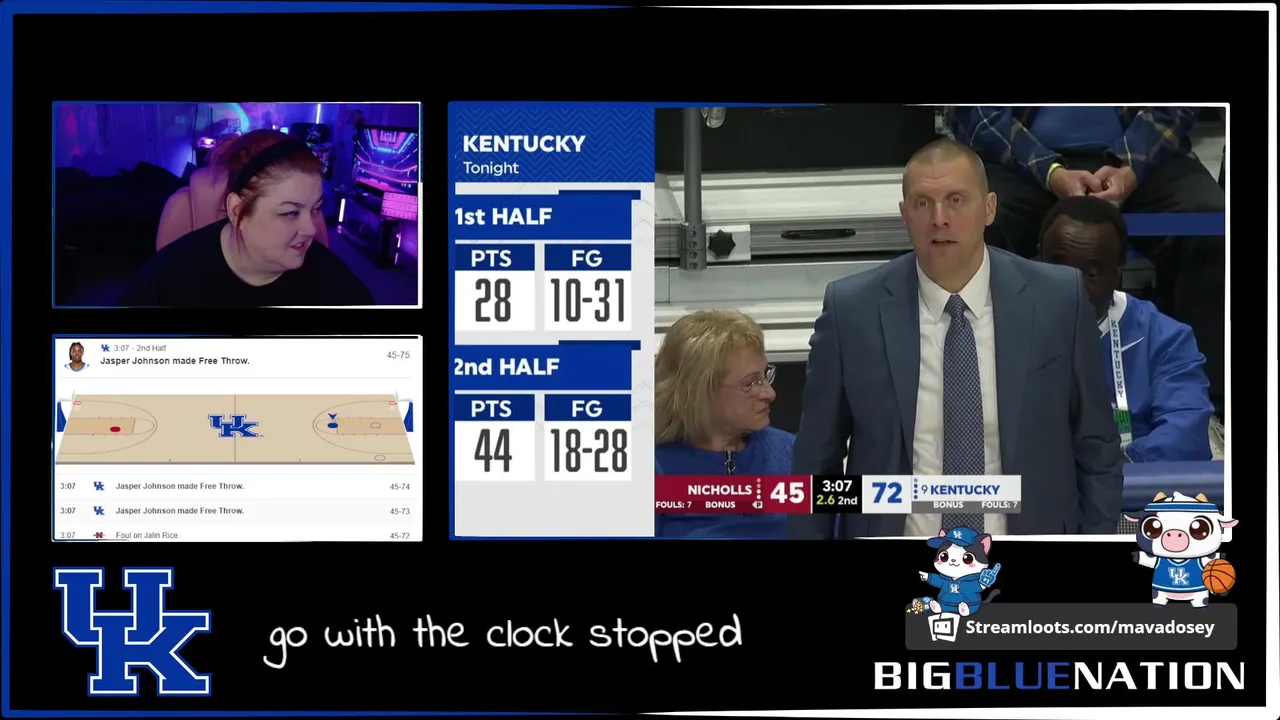Click the Nicholls 45 score on scoreboard
The image size is (1280, 720).
[x=787, y=493]
